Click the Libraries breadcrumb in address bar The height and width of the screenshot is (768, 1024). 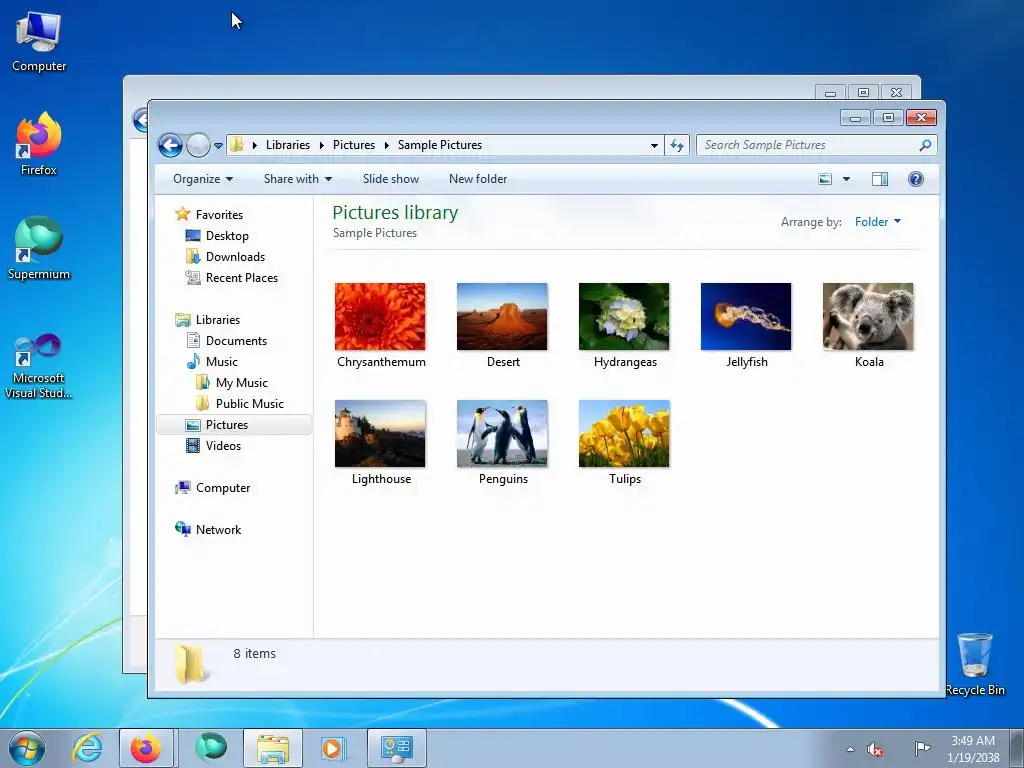[x=287, y=145]
